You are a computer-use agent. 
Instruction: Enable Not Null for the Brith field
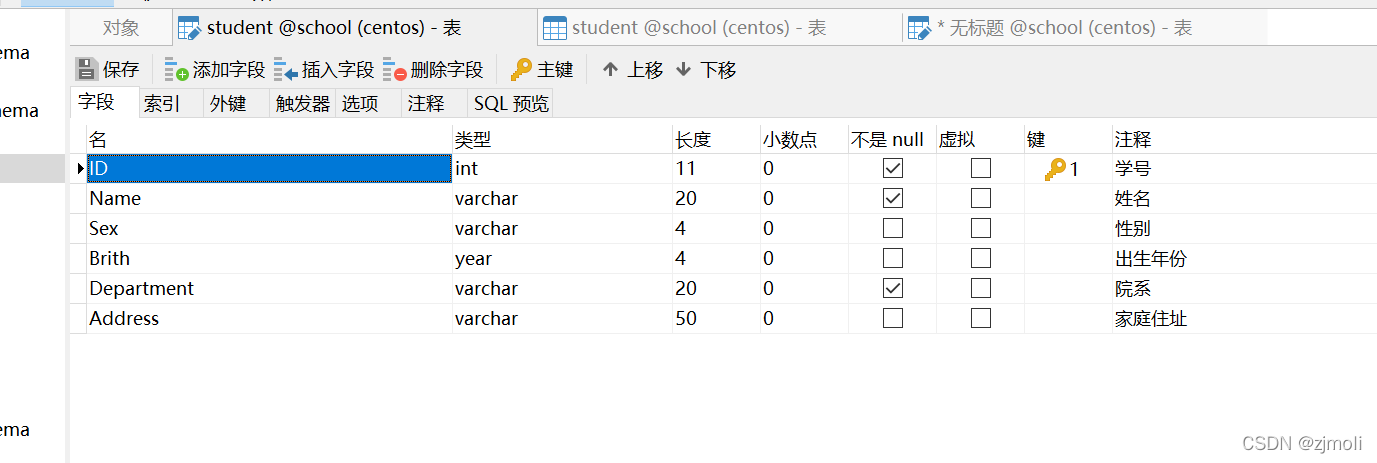click(893, 258)
